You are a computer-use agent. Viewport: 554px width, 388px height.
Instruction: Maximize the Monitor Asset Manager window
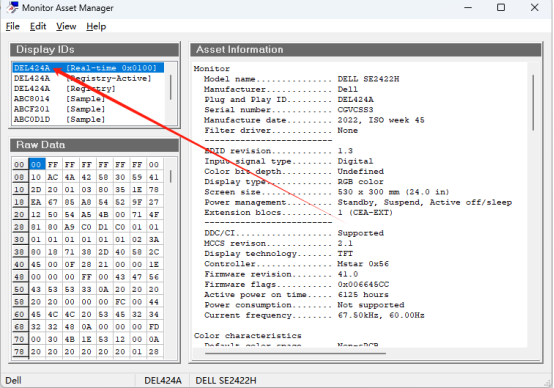click(501, 7)
